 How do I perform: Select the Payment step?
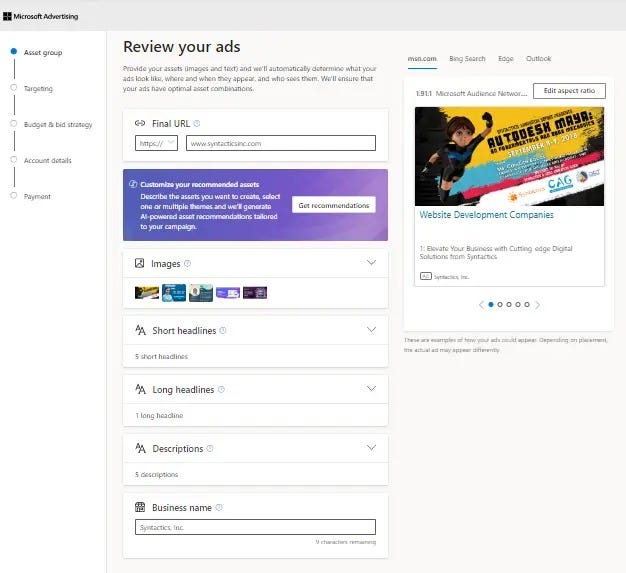pyautogui.click(x=31, y=196)
